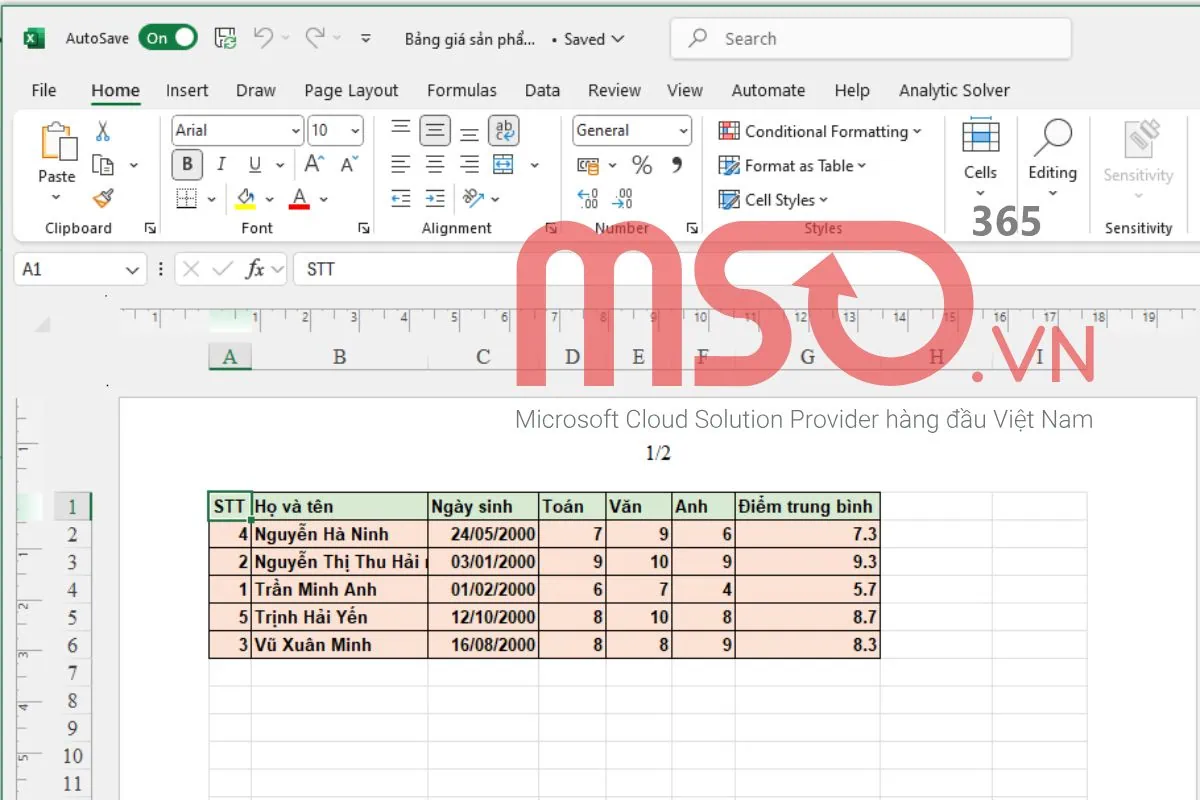Viewport: 1200px width, 800px height.
Task: Apply the yellow Fill Color swatch
Action: pyautogui.click(x=245, y=199)
